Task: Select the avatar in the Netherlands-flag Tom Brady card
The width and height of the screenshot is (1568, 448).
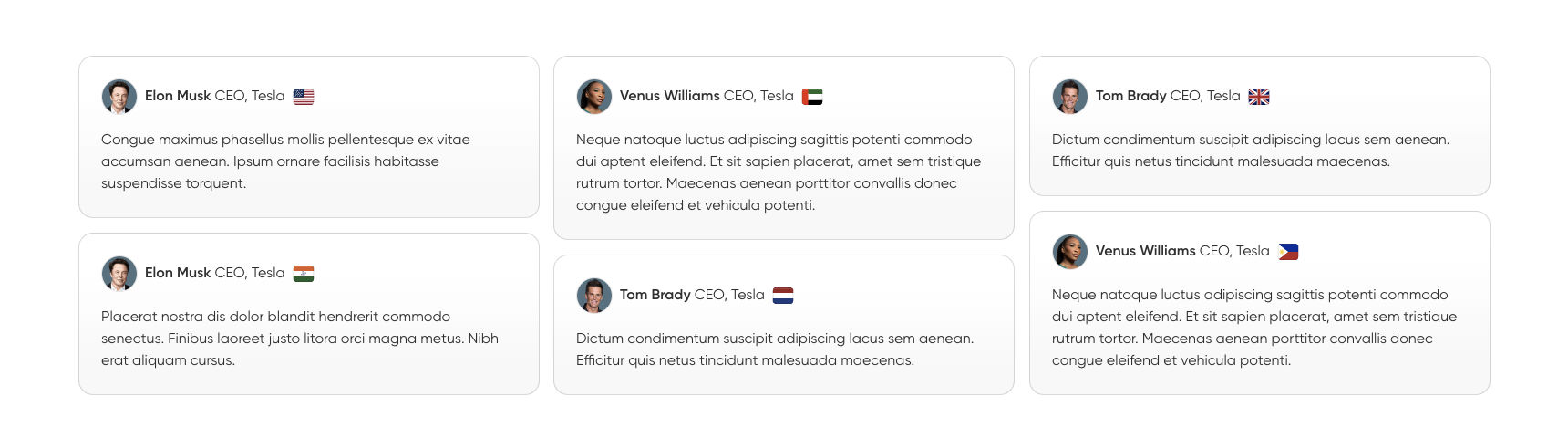Action: pyautogui.click(x=594, y=296)
